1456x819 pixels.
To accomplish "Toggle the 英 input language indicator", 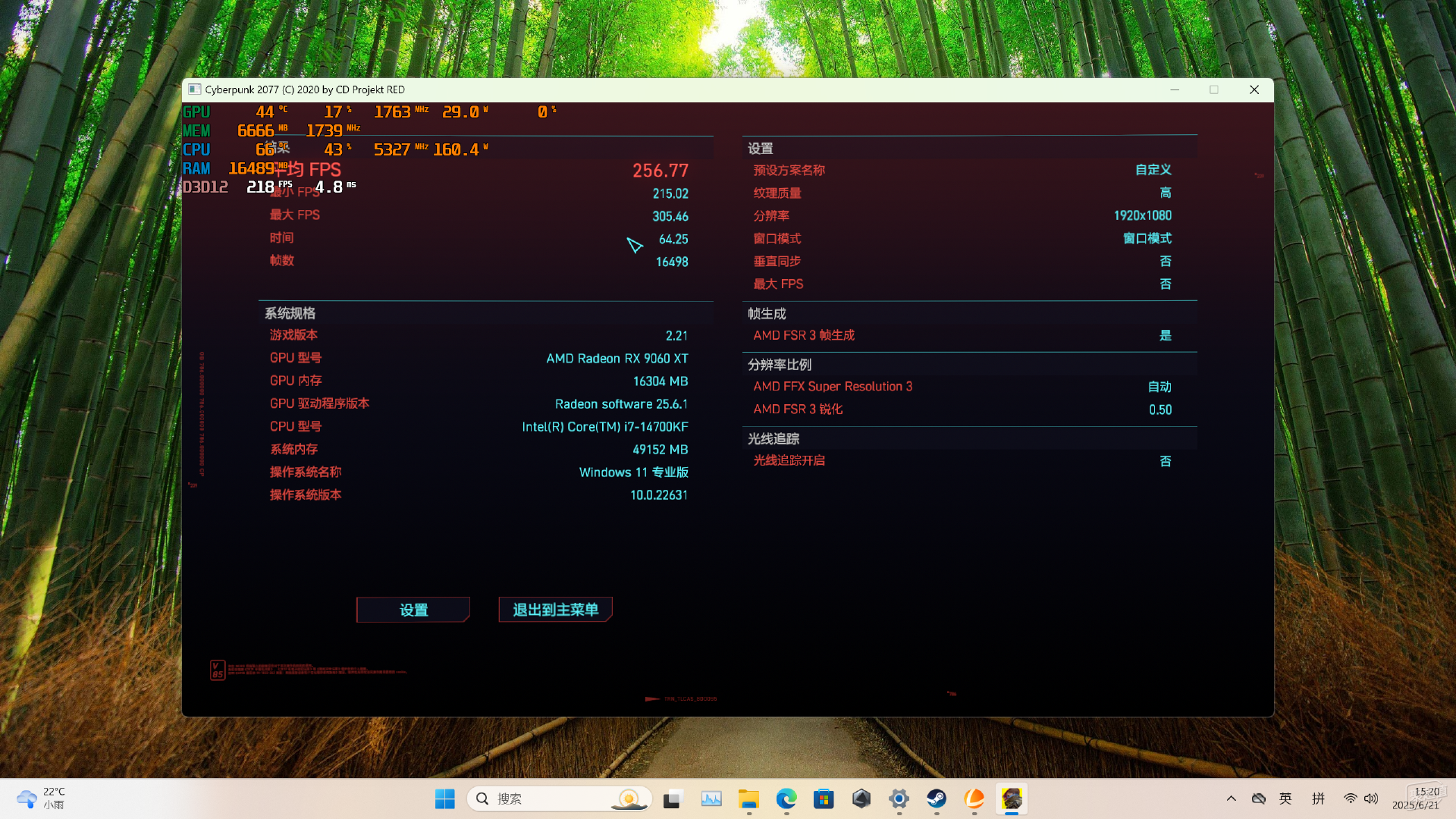I will tap(1285, 799).
